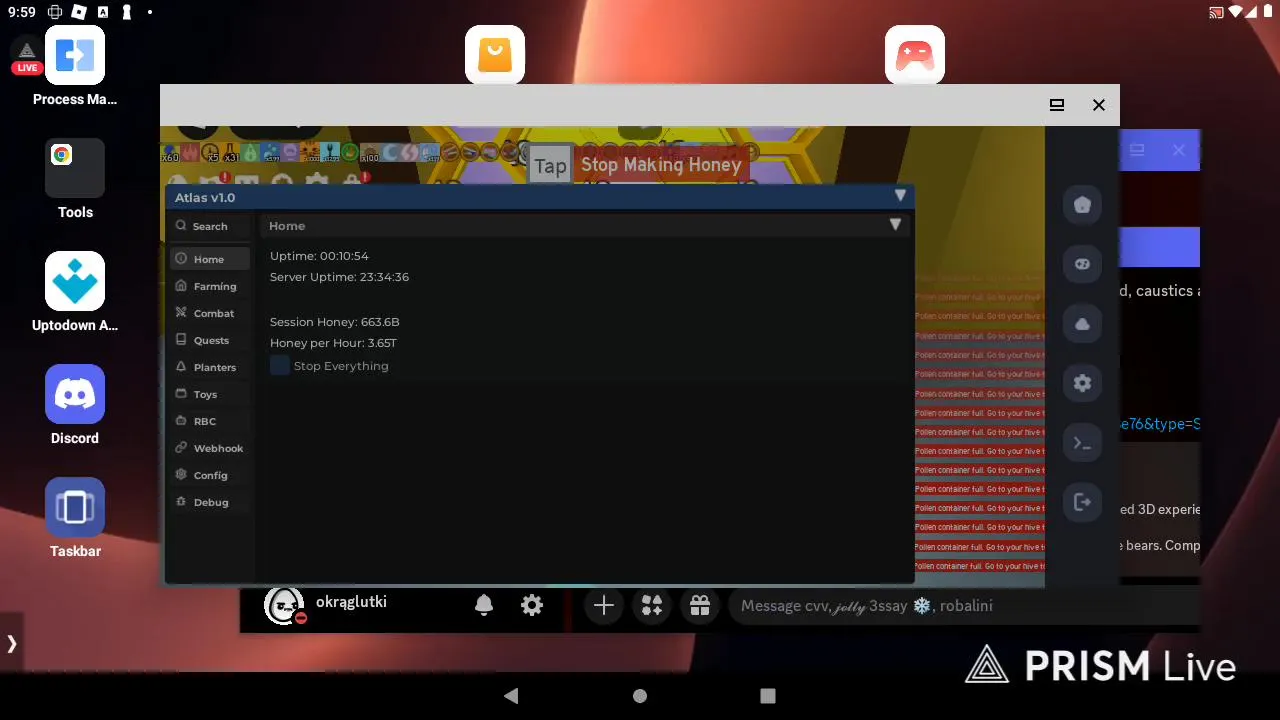
Task: Click the Uptime: 00:10:54 text
Action: [319, 256]
